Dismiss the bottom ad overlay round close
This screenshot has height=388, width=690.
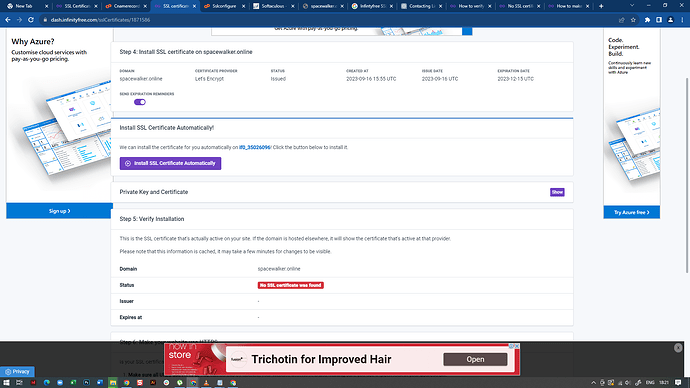[678, 348]
